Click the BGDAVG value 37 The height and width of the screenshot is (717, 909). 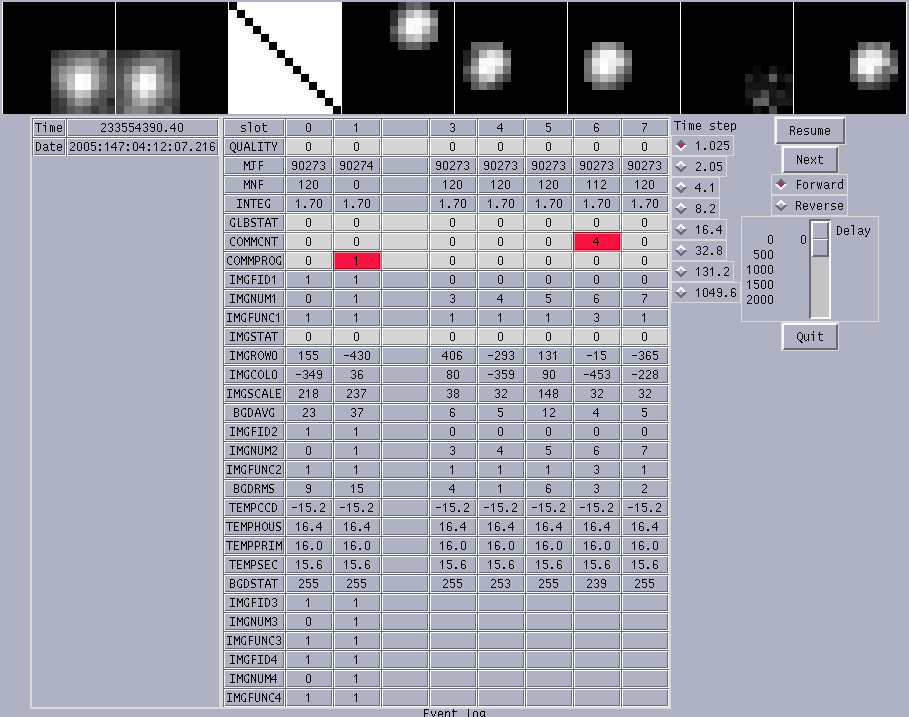pyautogui.click(x=357, y=413)
